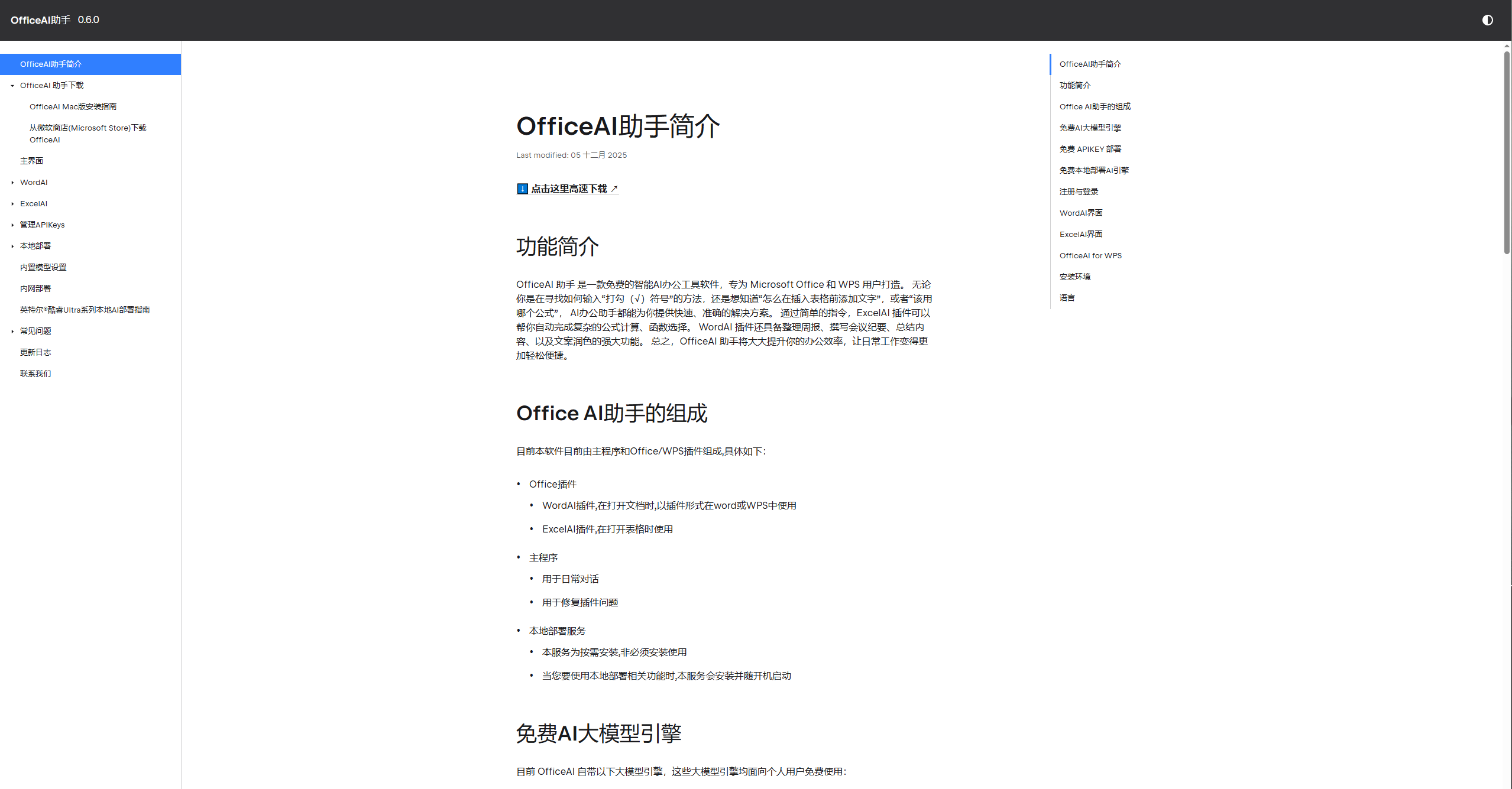Toggle the dark/light theme switch
The image size is (1512, 789).
pyautogui.click(x=1487, y=20)
